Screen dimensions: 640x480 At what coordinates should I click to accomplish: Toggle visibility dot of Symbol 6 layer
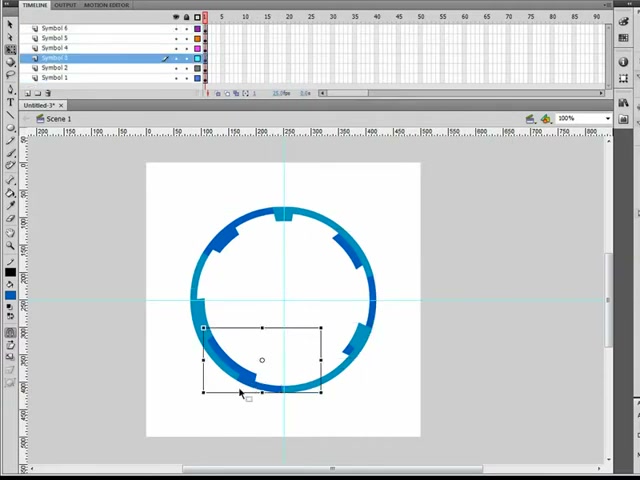(176, 29)
